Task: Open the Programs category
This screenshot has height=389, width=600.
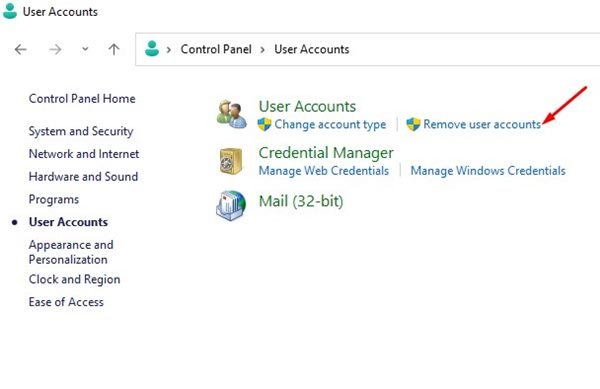Action: tap(54, 199)
